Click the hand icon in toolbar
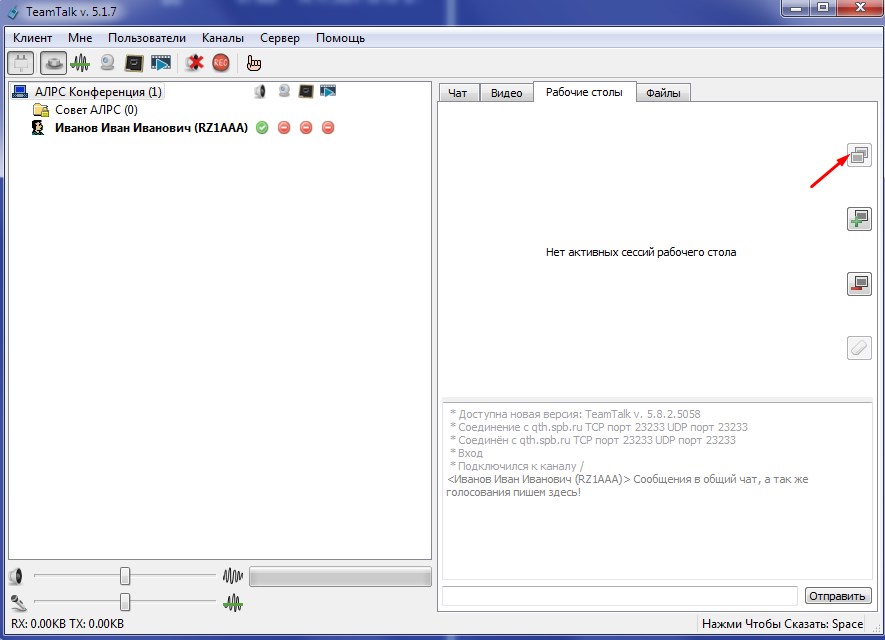The height and width of the screenshot is (640, 885). (254, 63)
